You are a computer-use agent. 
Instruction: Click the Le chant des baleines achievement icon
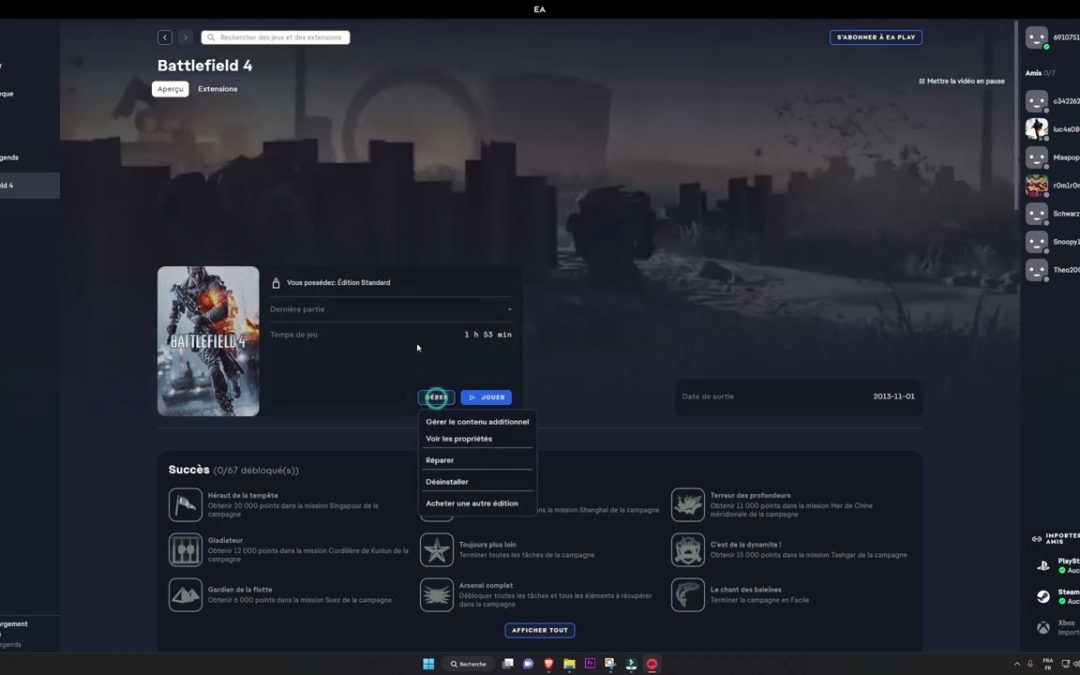click(x=688, y=594)
